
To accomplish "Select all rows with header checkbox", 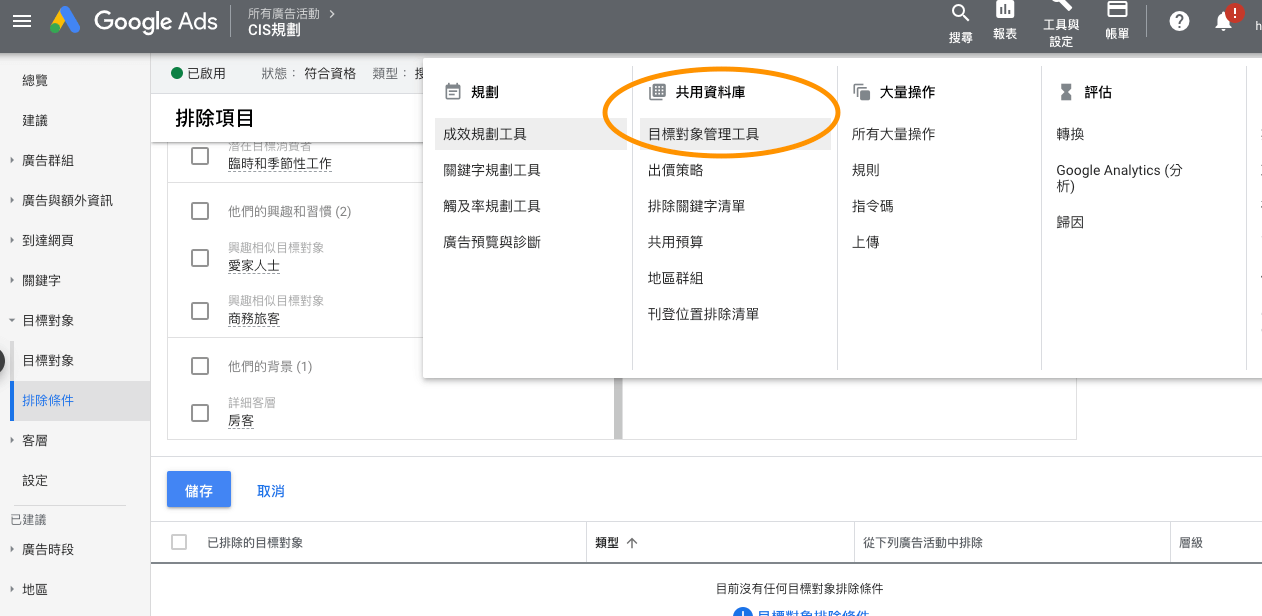I will point(179,542).
